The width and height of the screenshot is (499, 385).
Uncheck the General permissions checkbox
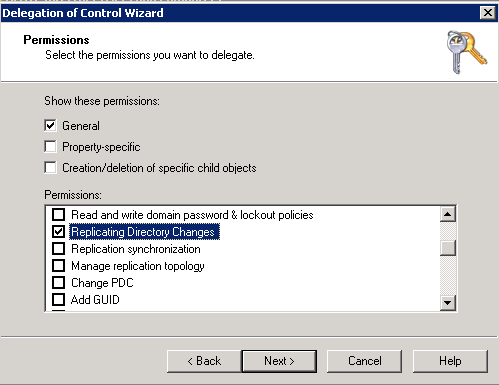pyautogui.click(x=50, y=126)
